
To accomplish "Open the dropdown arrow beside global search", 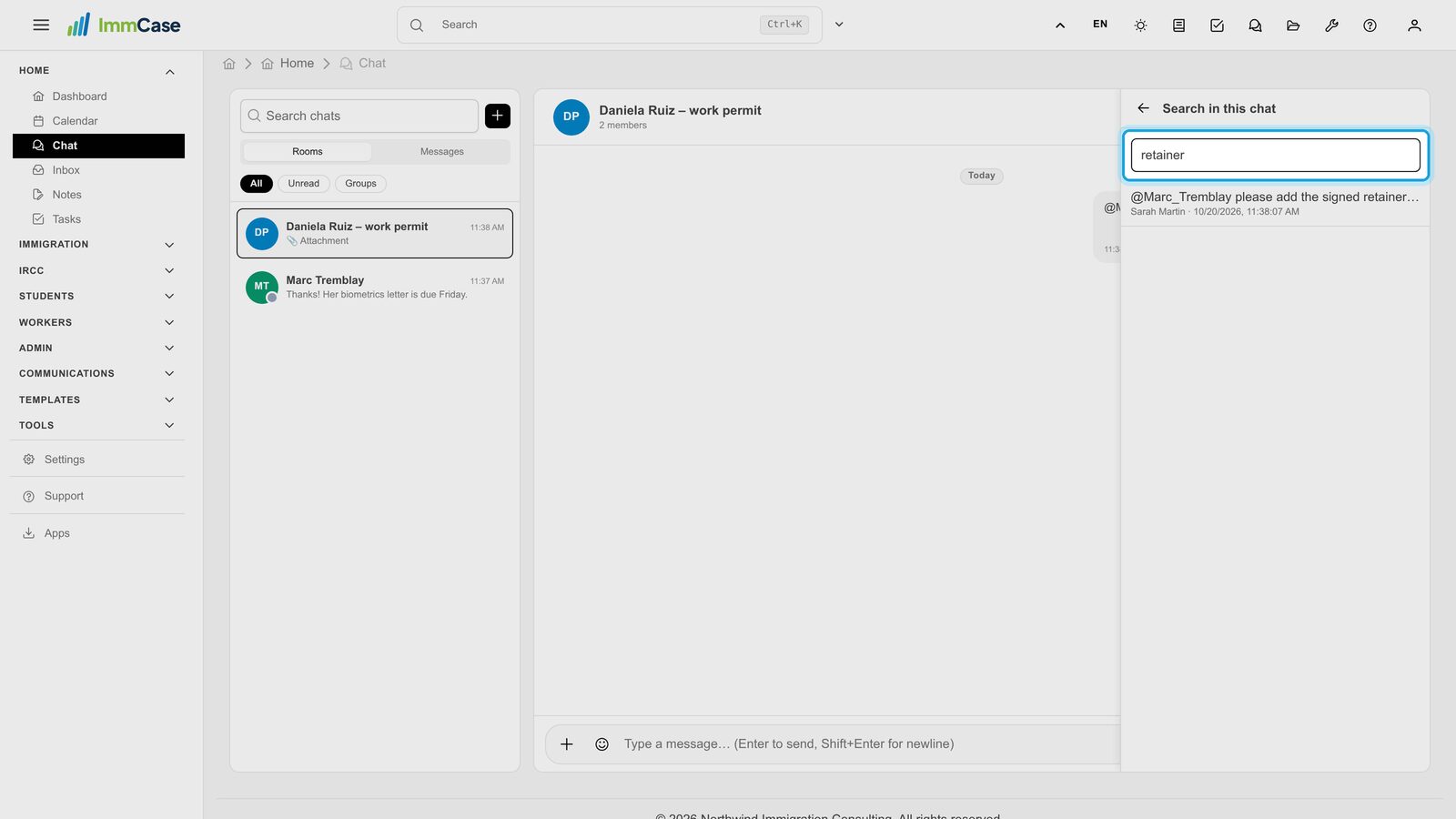I will [839, 25].
